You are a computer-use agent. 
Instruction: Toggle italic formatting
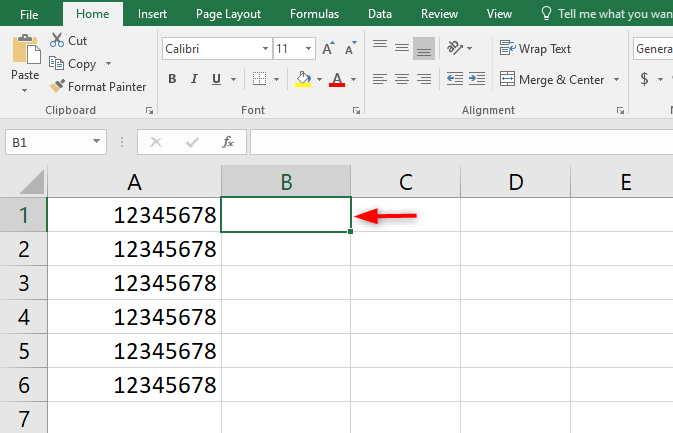click(194, 79)
